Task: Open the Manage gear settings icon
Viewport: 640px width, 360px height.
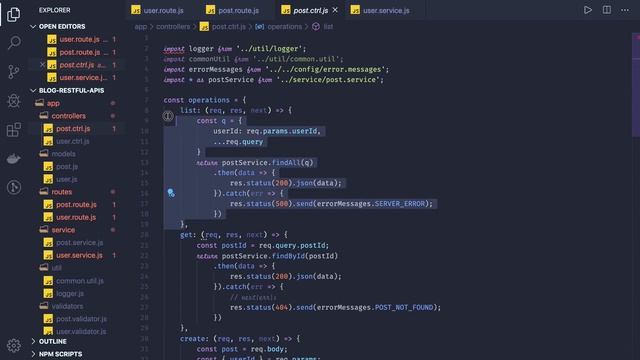Action: [x=13, y=345]
